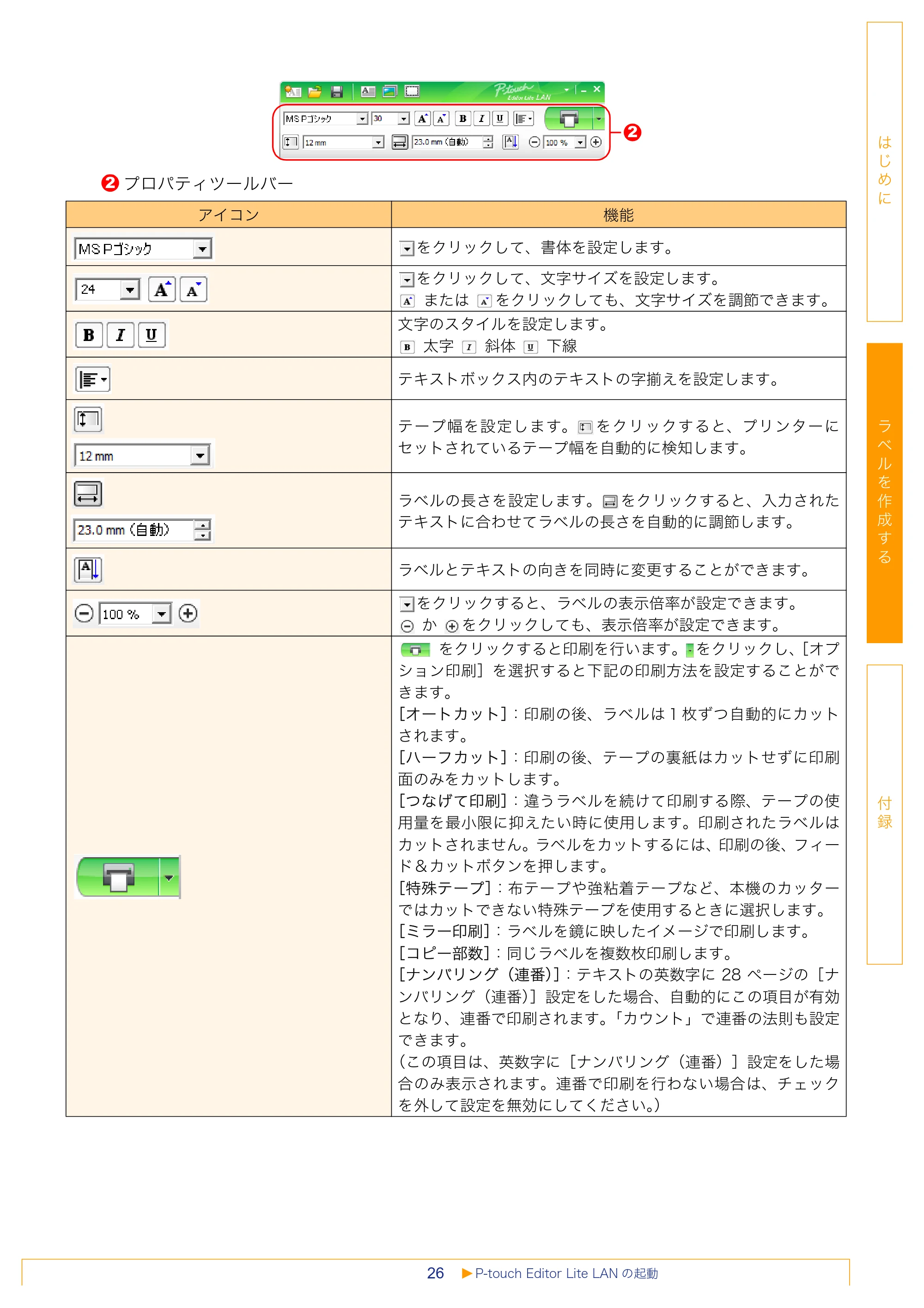Open the font size 30 dropdown
This screenshot has width=924, height=1308.
(404, 118)
